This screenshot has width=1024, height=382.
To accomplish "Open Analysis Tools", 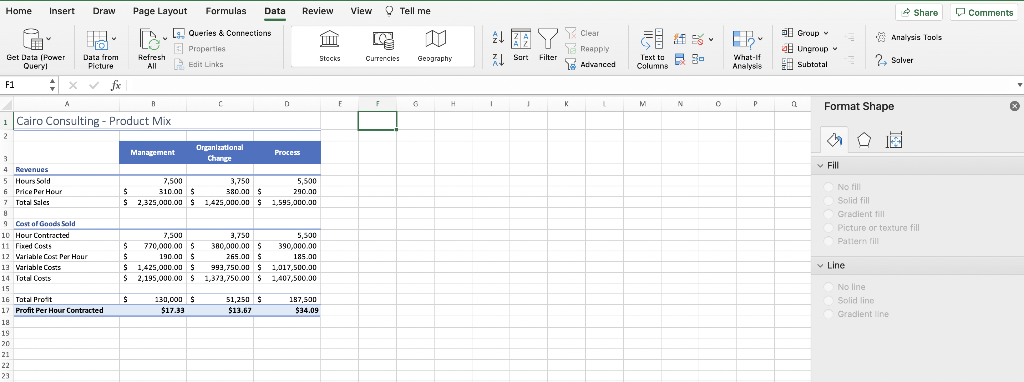I will [x=908, y=37].
